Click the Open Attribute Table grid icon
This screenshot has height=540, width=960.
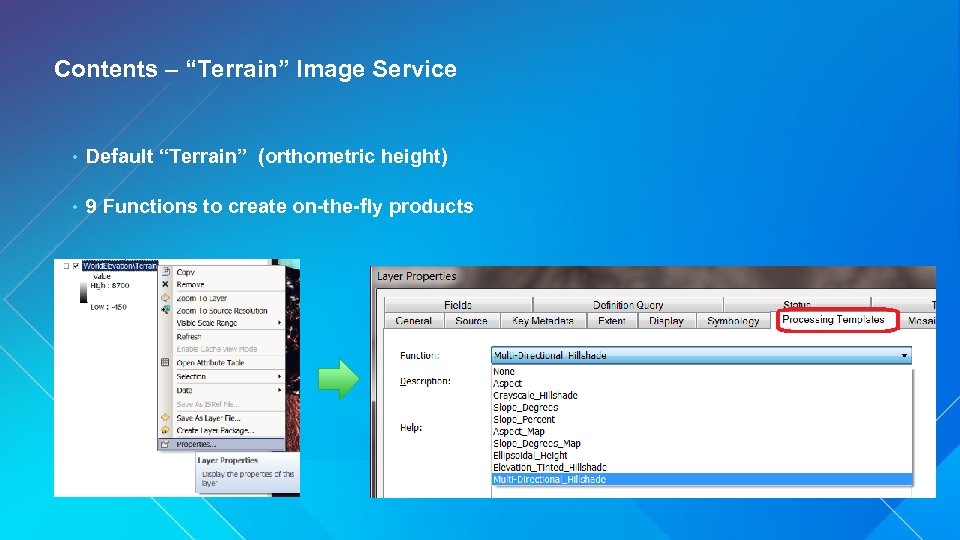[165, 362]
